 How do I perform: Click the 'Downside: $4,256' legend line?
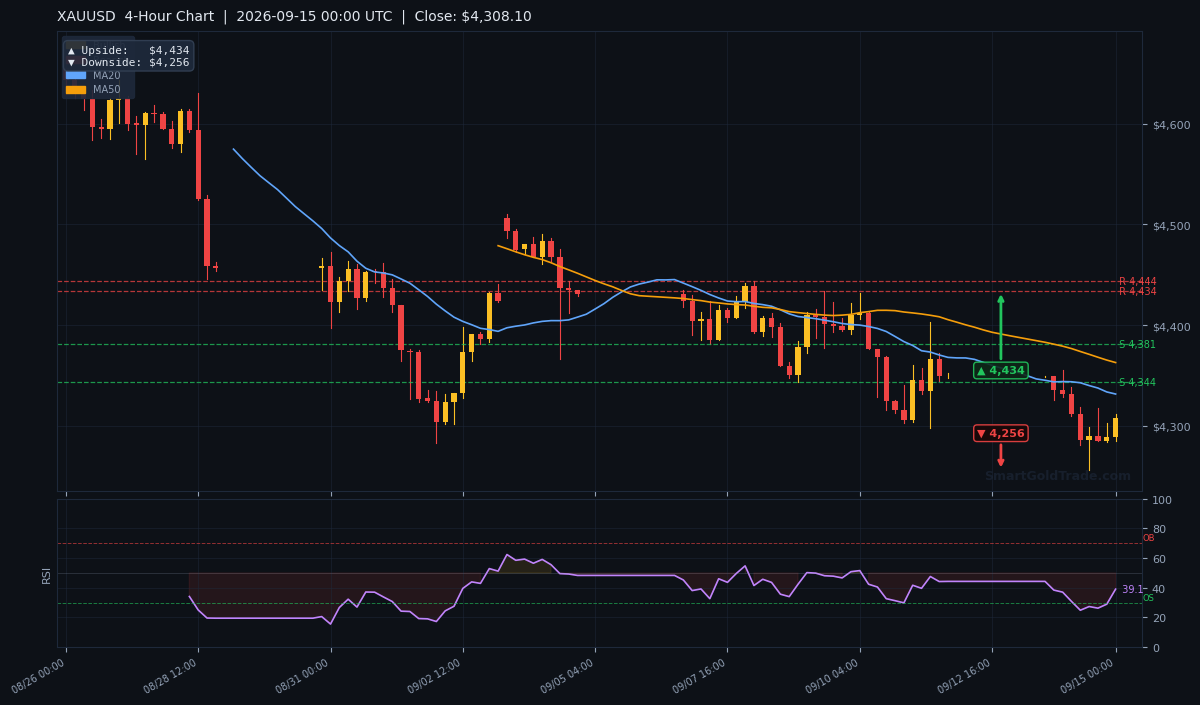[128, 62]
